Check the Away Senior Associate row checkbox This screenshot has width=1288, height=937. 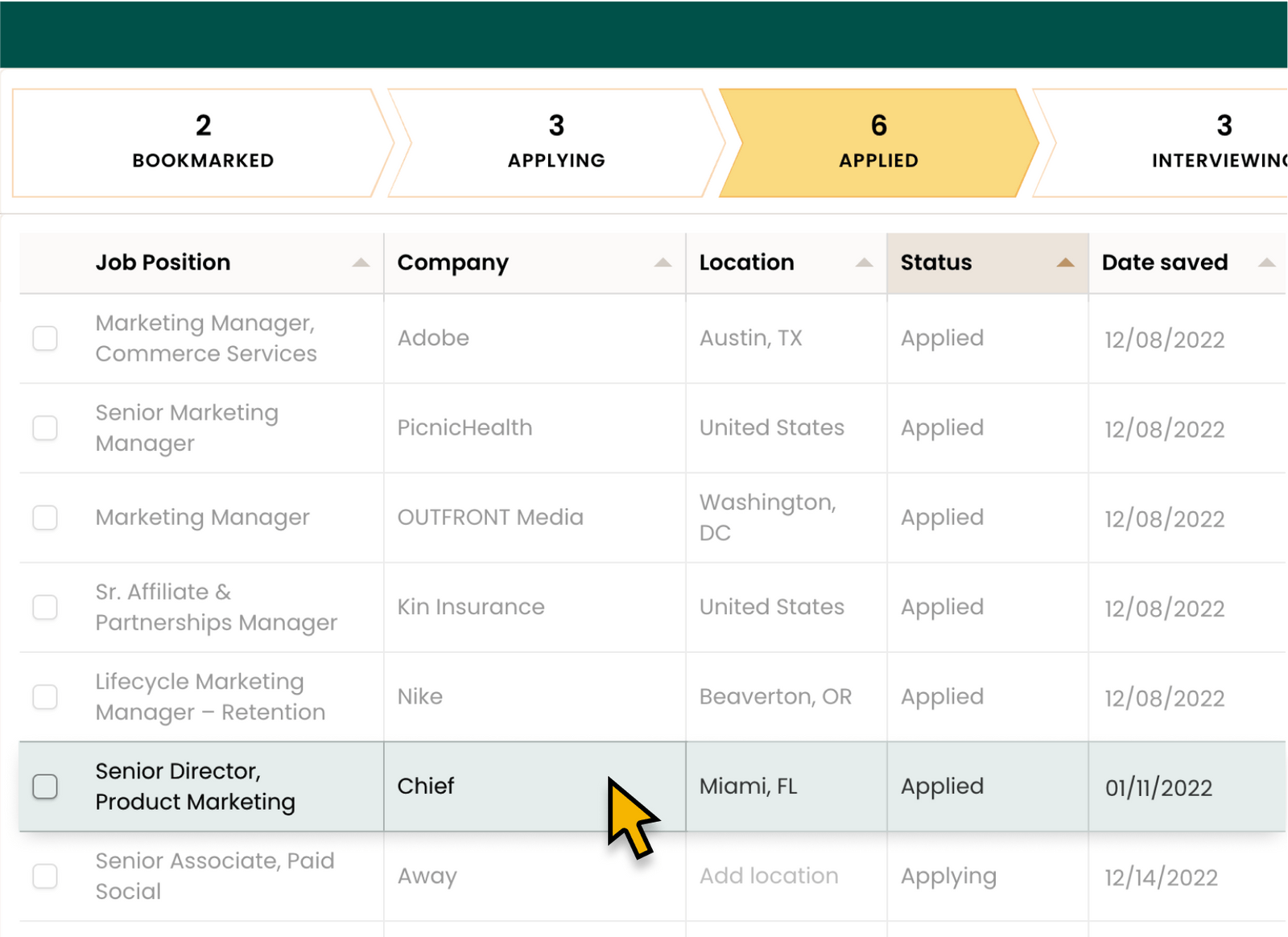pyautogui.click(x=44, y=877)
